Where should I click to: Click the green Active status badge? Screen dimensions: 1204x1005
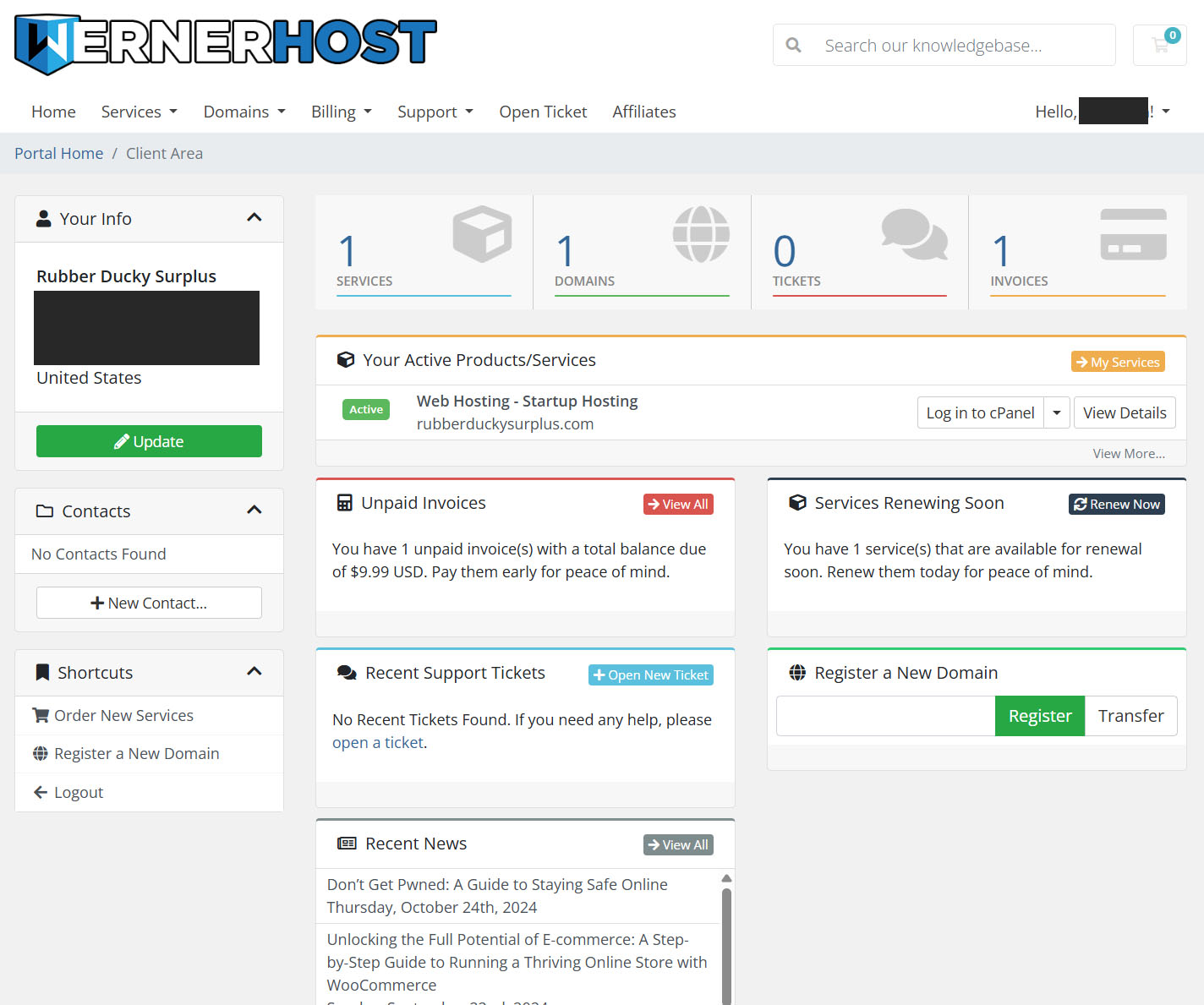(x=366, y=409)
